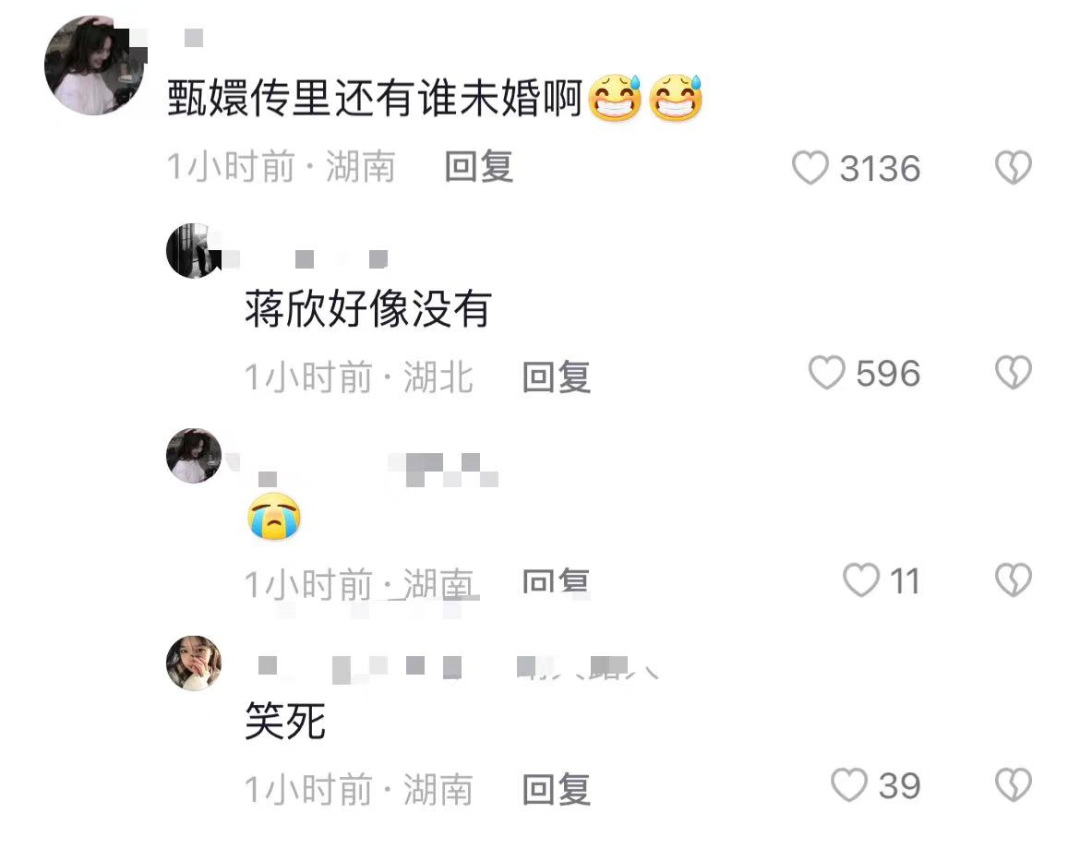
Task: Dislike the 蒋欣好像没有 reply
Action: [1013, 373]
